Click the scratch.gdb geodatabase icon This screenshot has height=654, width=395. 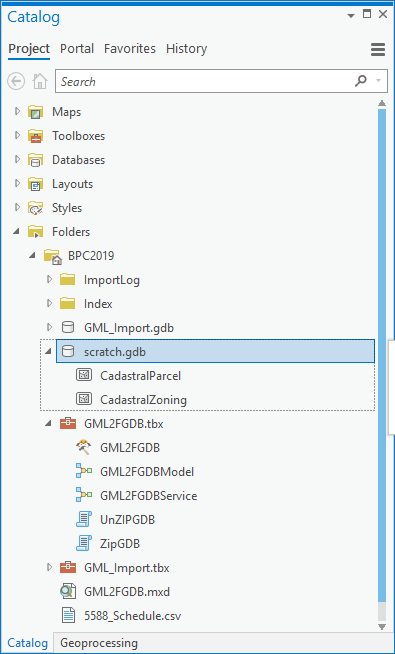[68, 352]
